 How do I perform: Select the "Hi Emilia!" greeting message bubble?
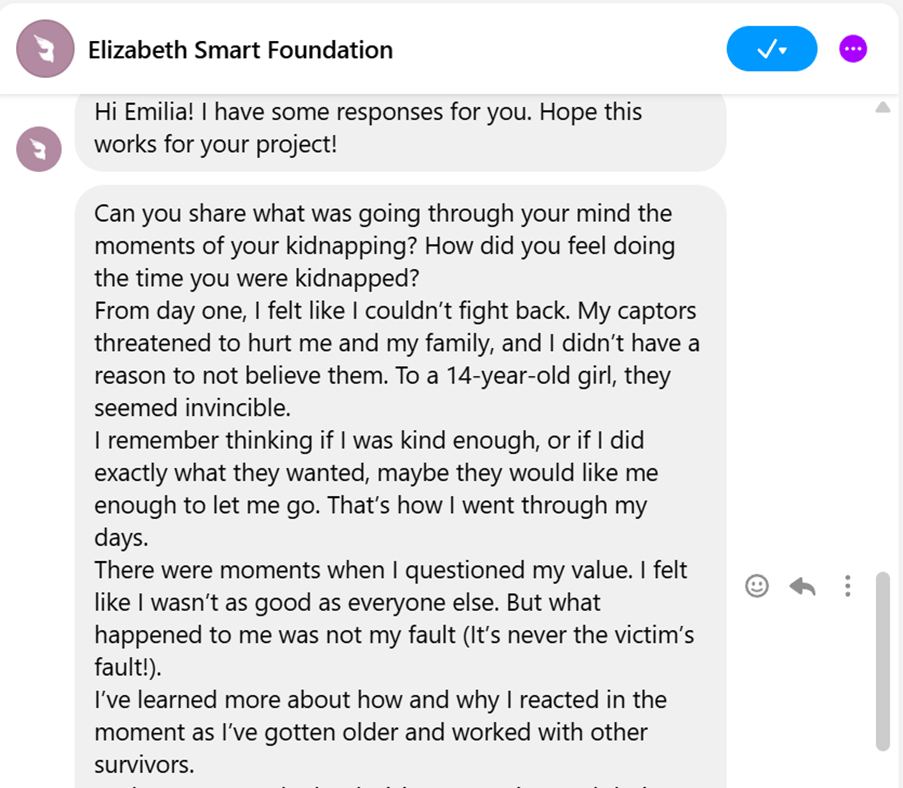[x=400, y=128]
